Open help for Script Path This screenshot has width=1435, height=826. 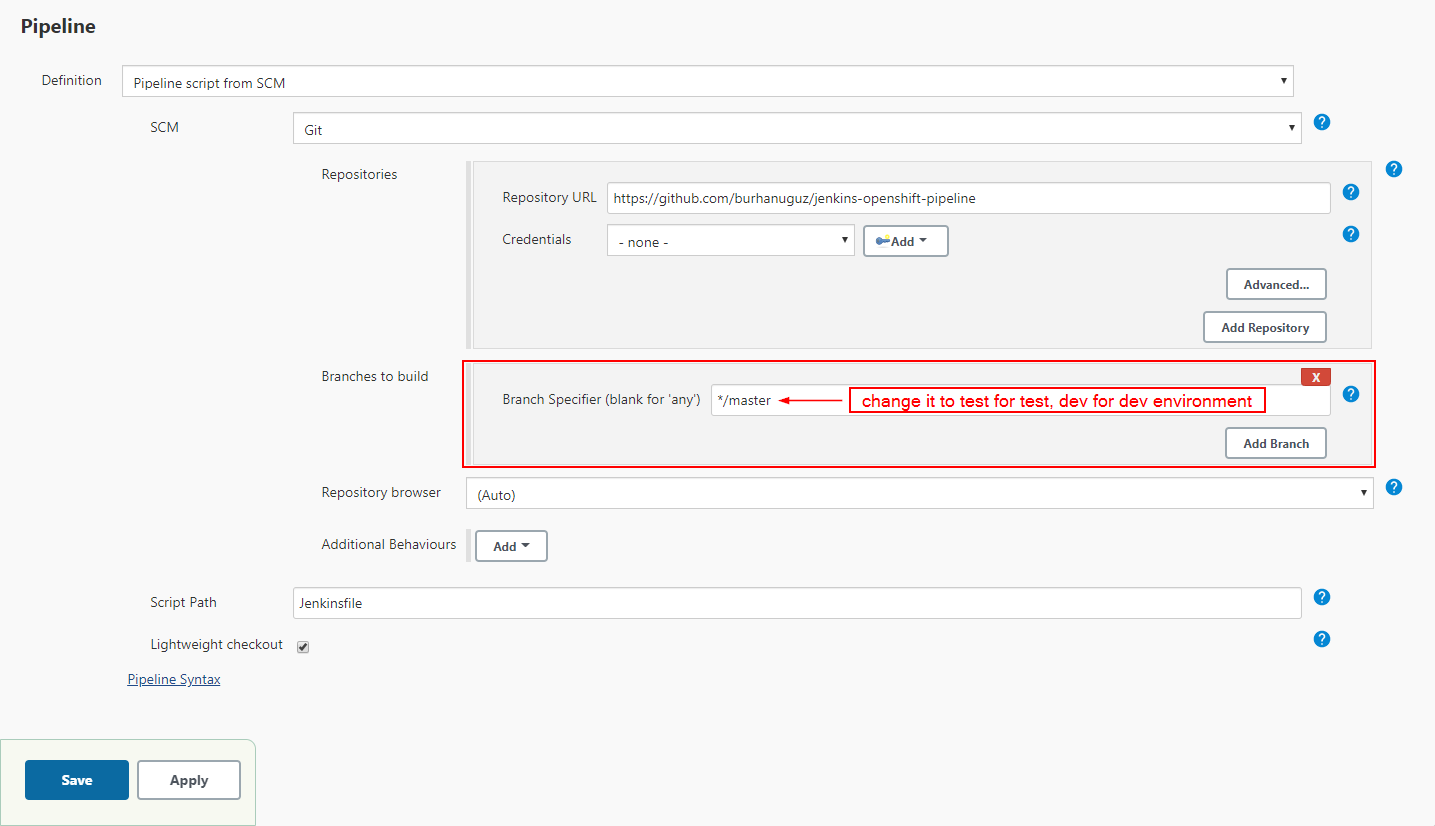coord(1322,597)
